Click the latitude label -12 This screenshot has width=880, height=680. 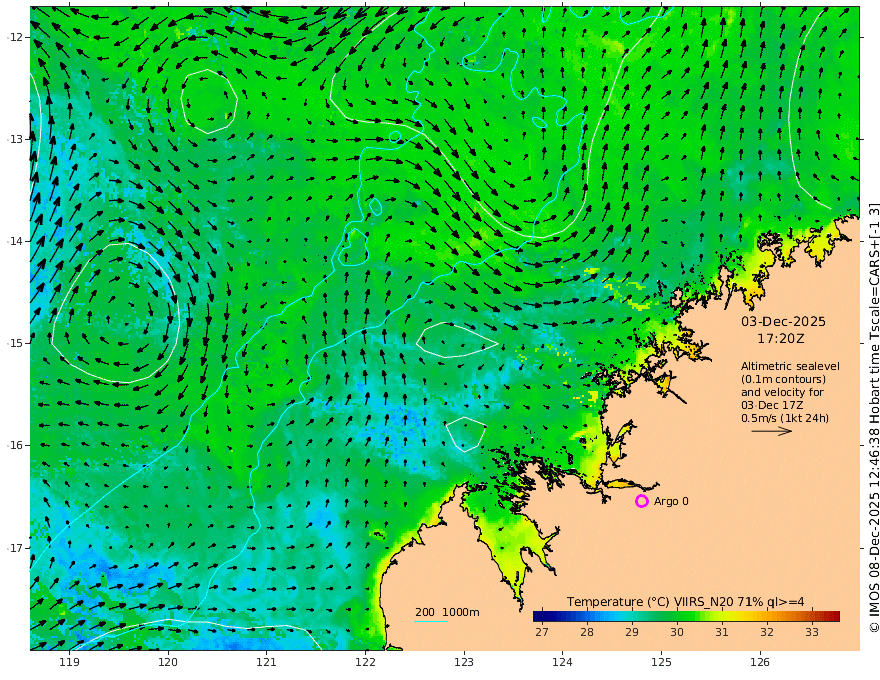pyautogui.click(x=15, y=37)
